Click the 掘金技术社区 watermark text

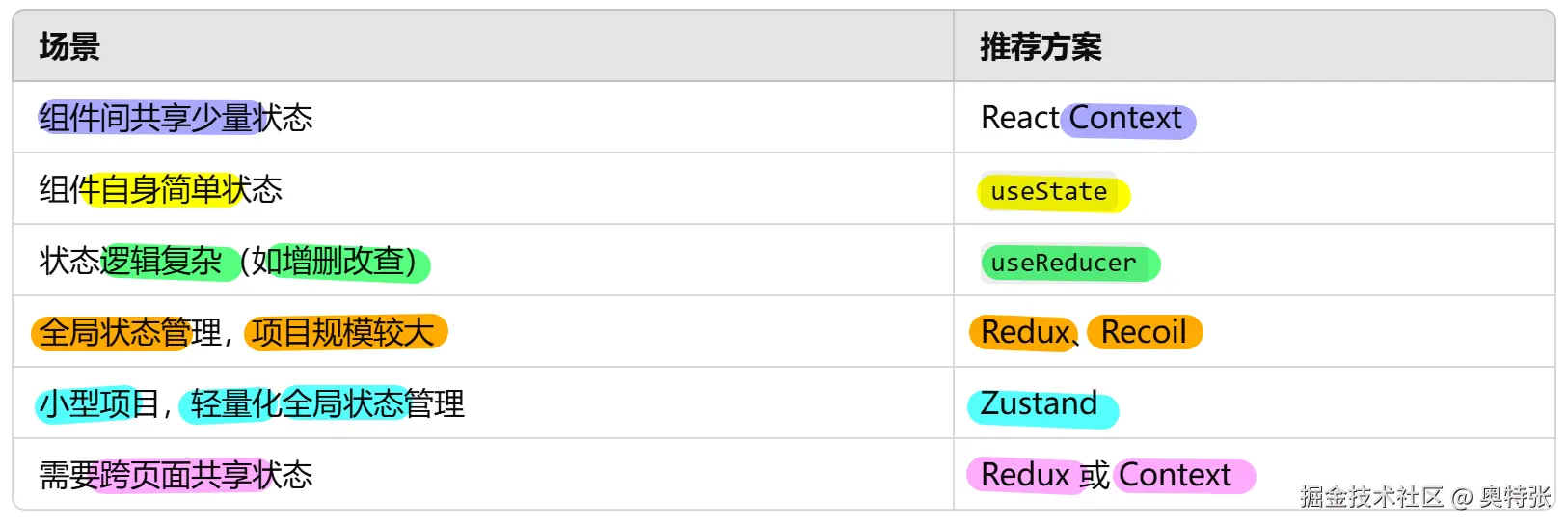[1370, 497]
